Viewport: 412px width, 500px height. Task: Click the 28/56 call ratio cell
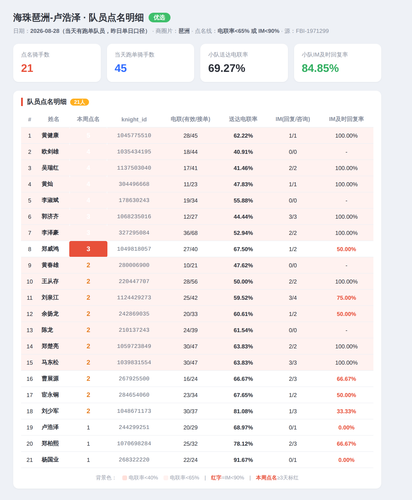tap(190, 282)
